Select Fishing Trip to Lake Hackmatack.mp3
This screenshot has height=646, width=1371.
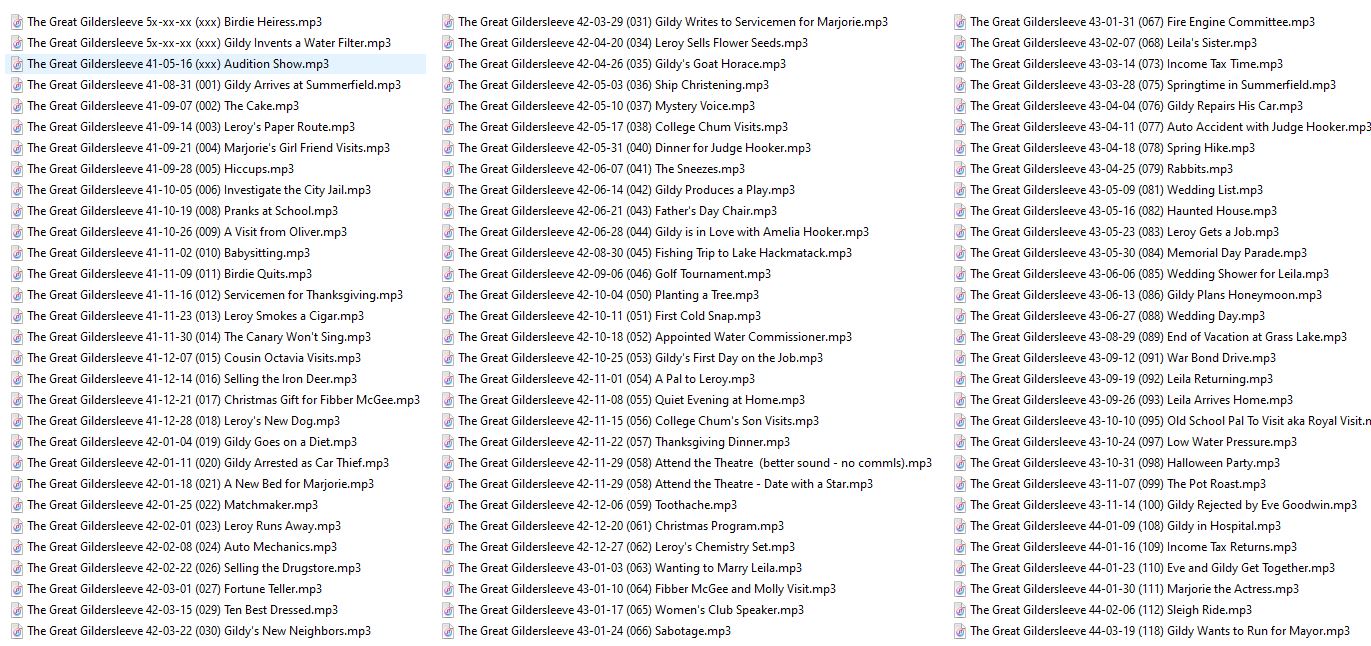point(654,253)
